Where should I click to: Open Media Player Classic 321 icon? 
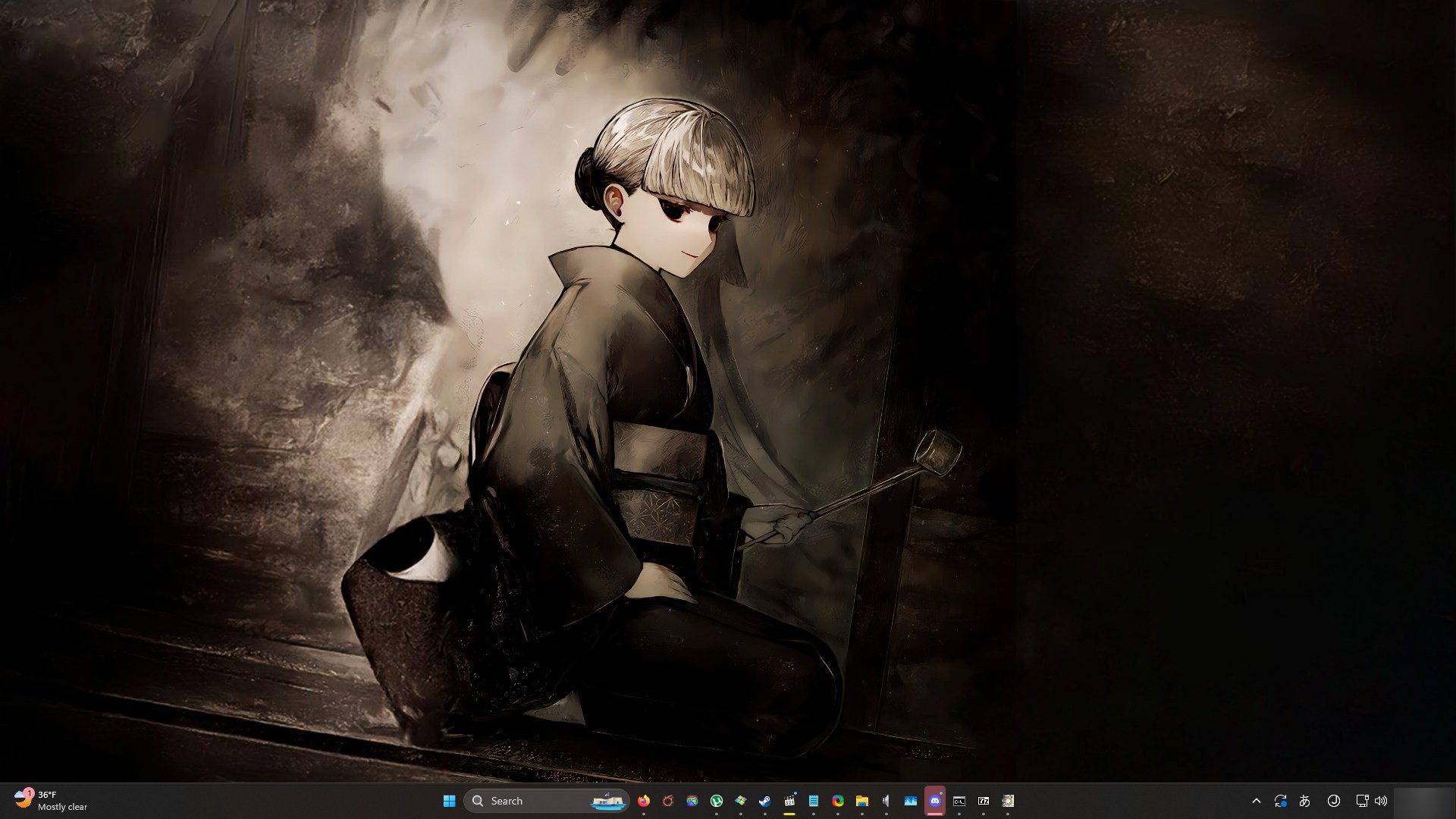tap(789, 801)
